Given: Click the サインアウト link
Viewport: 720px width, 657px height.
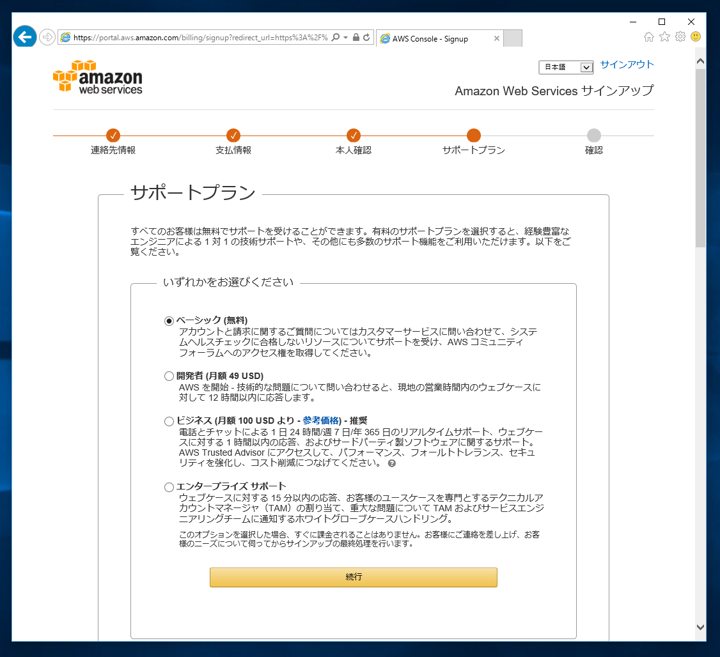Looking at the screenshot, I should [x=627, y=65].
